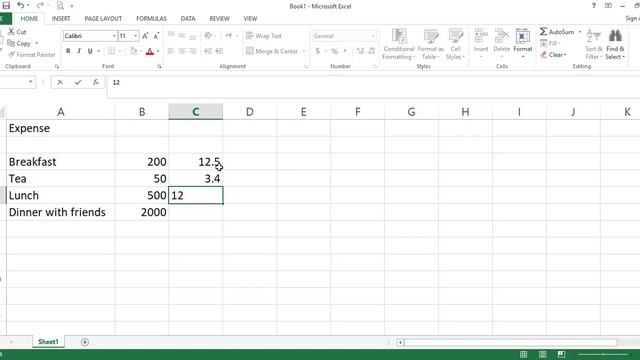Toggle Bold formatting
The height and width of the screenshot is (360, 640).
68,51
